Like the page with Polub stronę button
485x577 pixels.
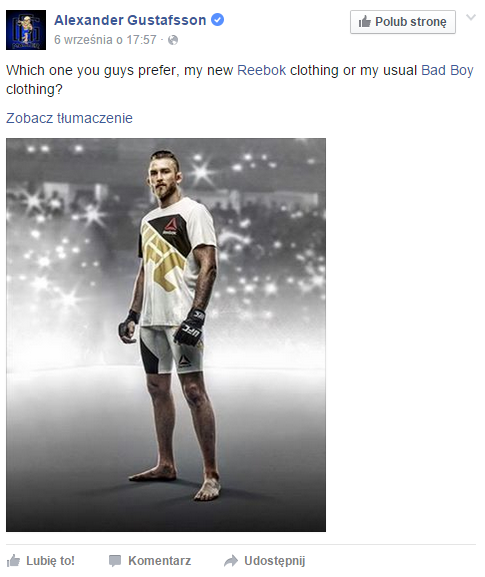pyautogui.click(x=403, y=22)
